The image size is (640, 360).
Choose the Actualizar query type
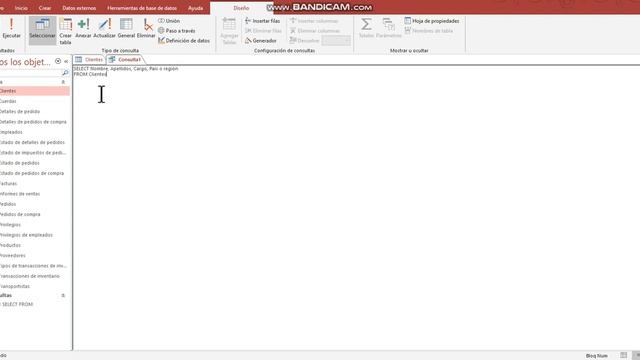tap(104, 29)
